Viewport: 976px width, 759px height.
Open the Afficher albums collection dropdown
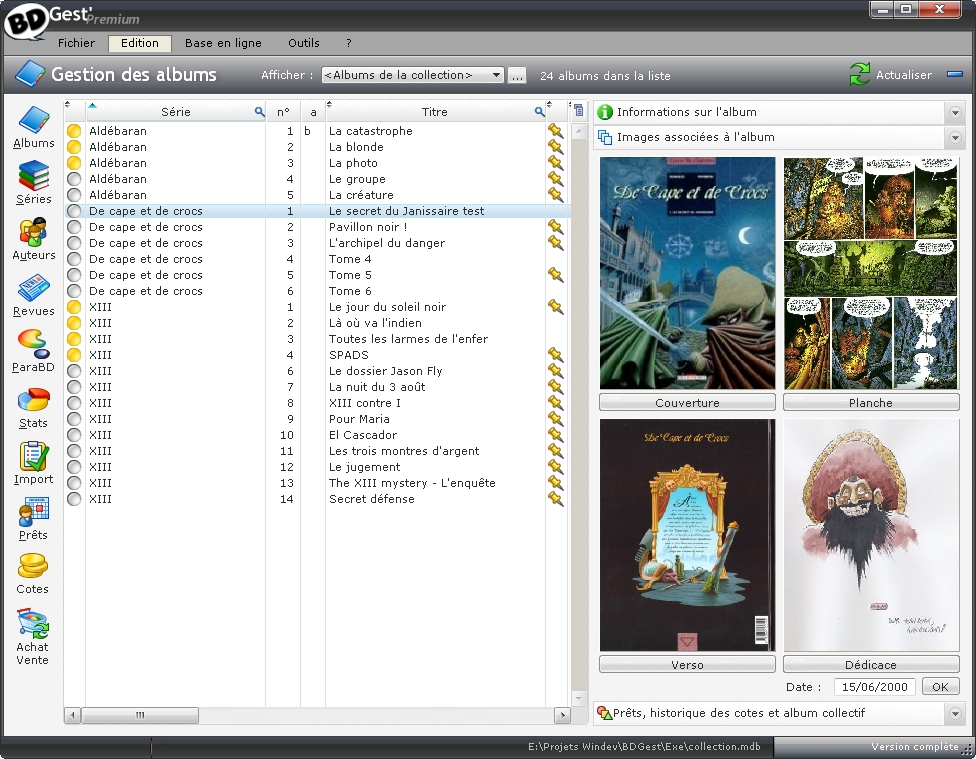(x=412, y=75)
